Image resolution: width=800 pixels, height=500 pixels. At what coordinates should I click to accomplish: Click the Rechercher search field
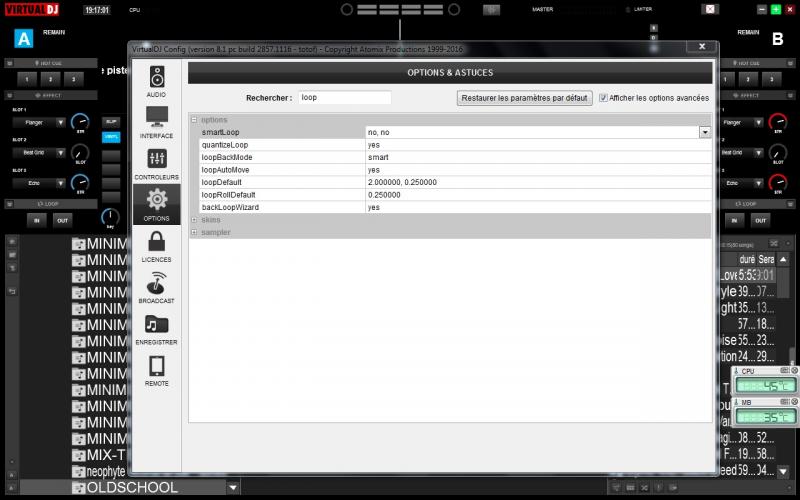344,97
